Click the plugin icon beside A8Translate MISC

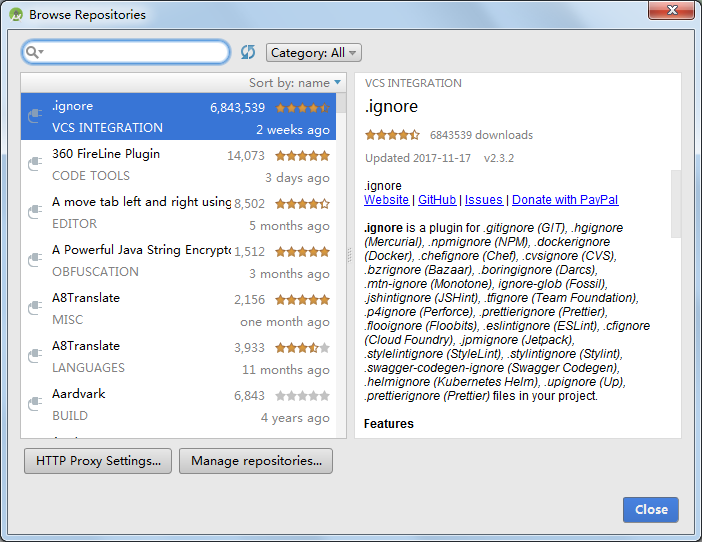click(x=35, y=308)
